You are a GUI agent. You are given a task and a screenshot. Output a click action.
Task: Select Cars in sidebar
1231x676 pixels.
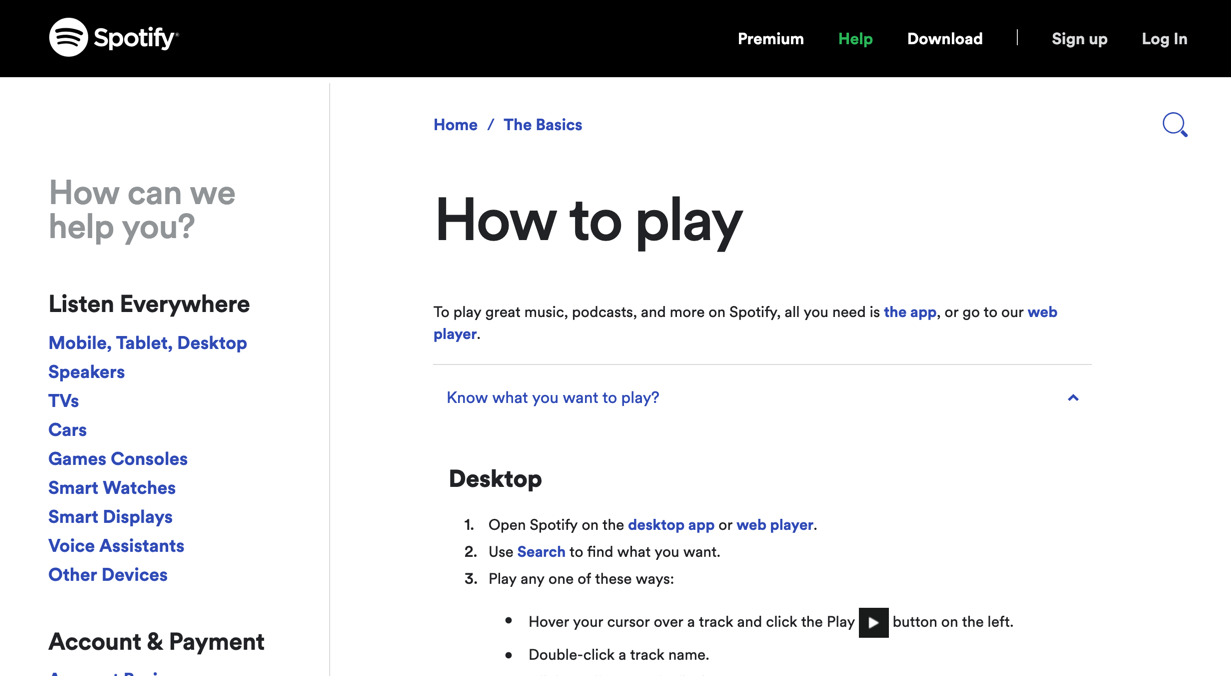[x=67, y=430]
